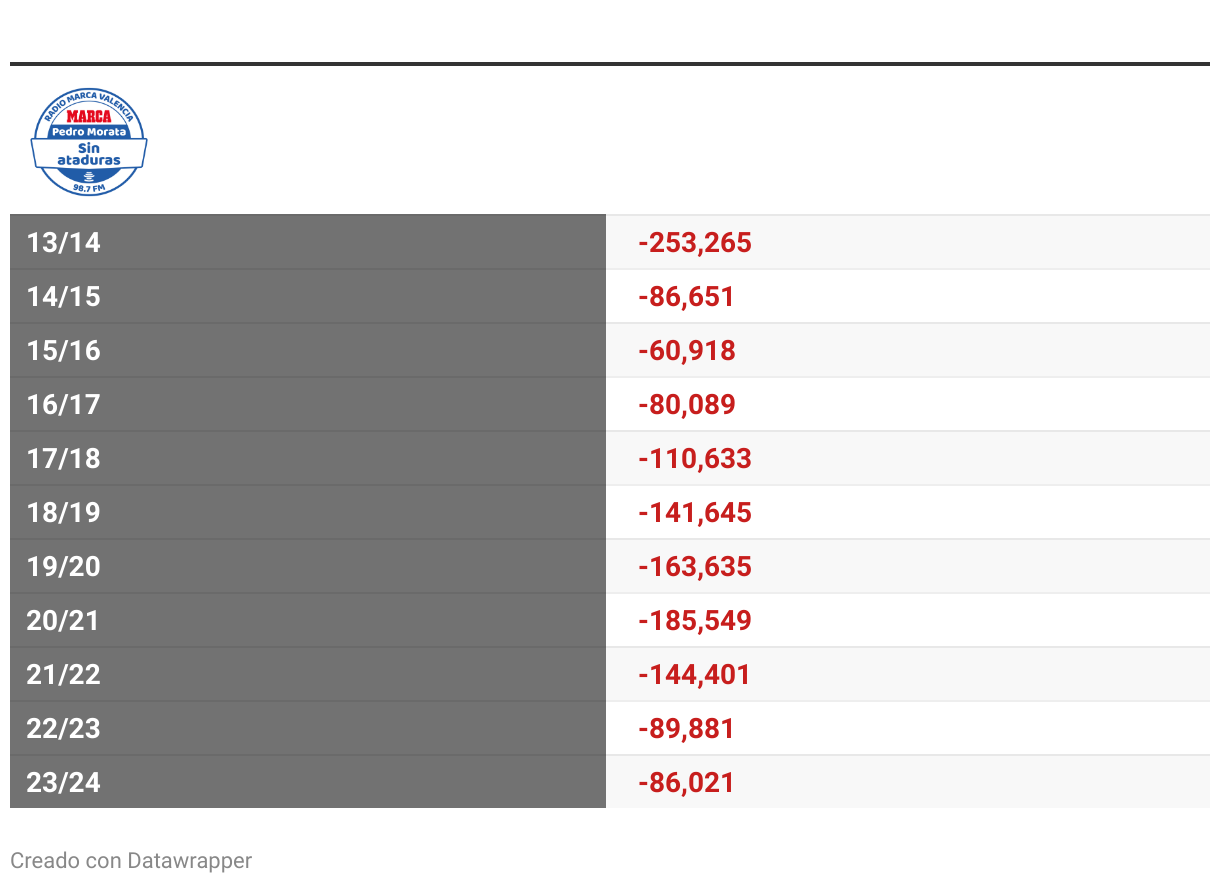Open the Creado con Datawrapper link
This screenshot has height=886, width=1220.
click(x=131, y=860)
